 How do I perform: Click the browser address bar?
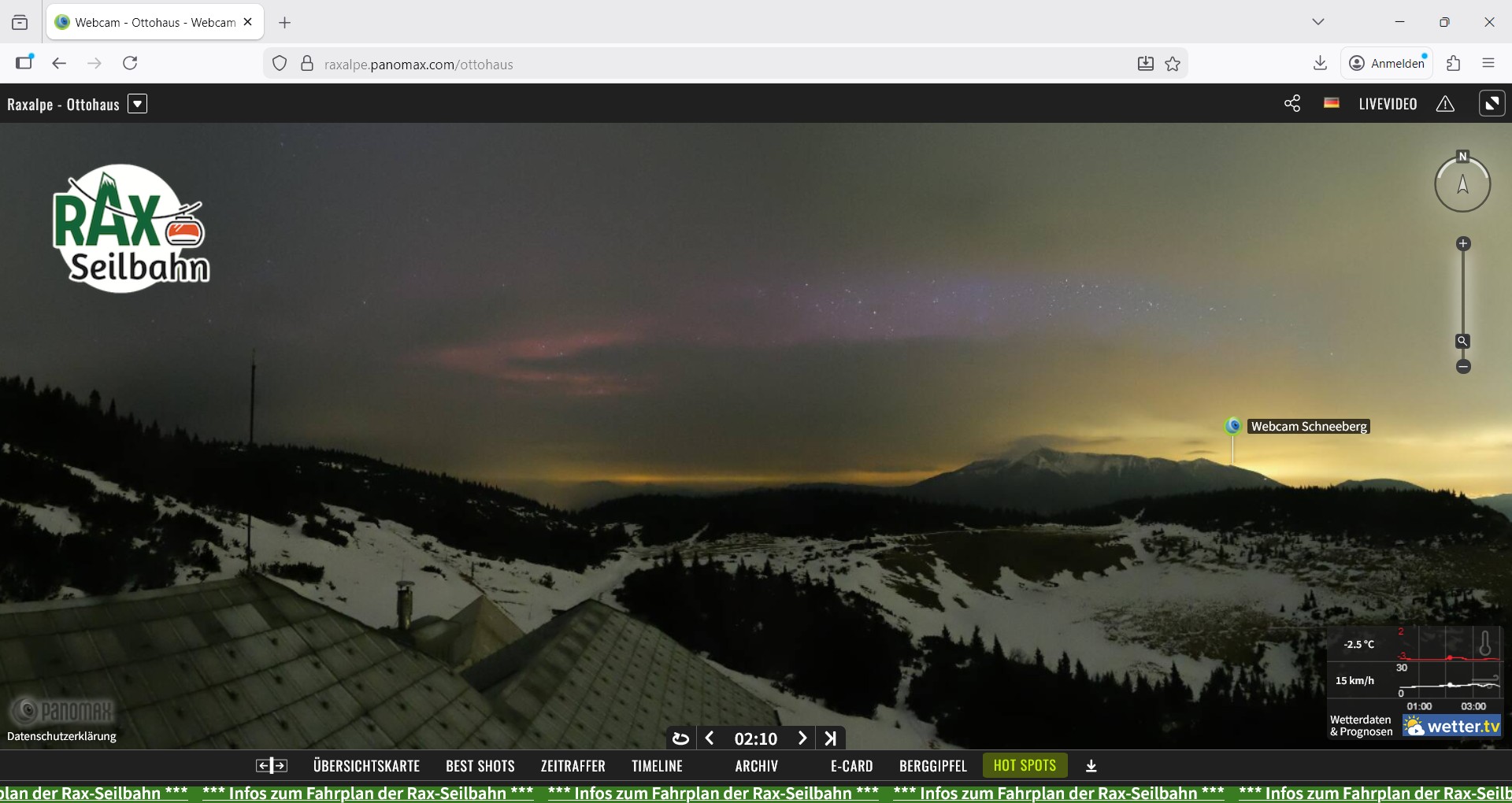pyautogui.click(x=724, y=64)
